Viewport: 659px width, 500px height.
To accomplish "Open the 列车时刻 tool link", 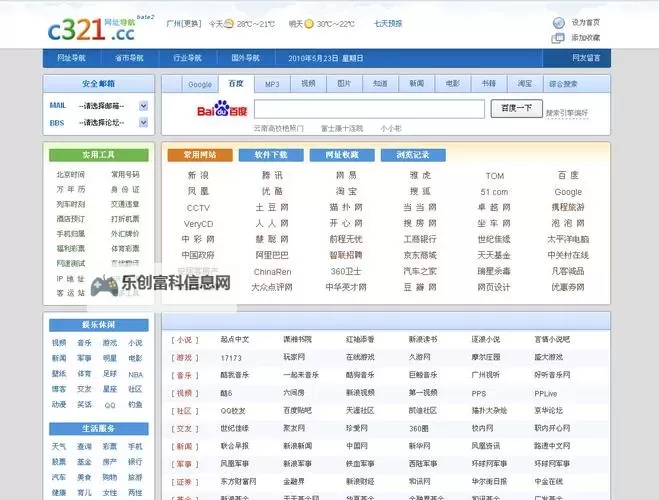I will [71, 204].
